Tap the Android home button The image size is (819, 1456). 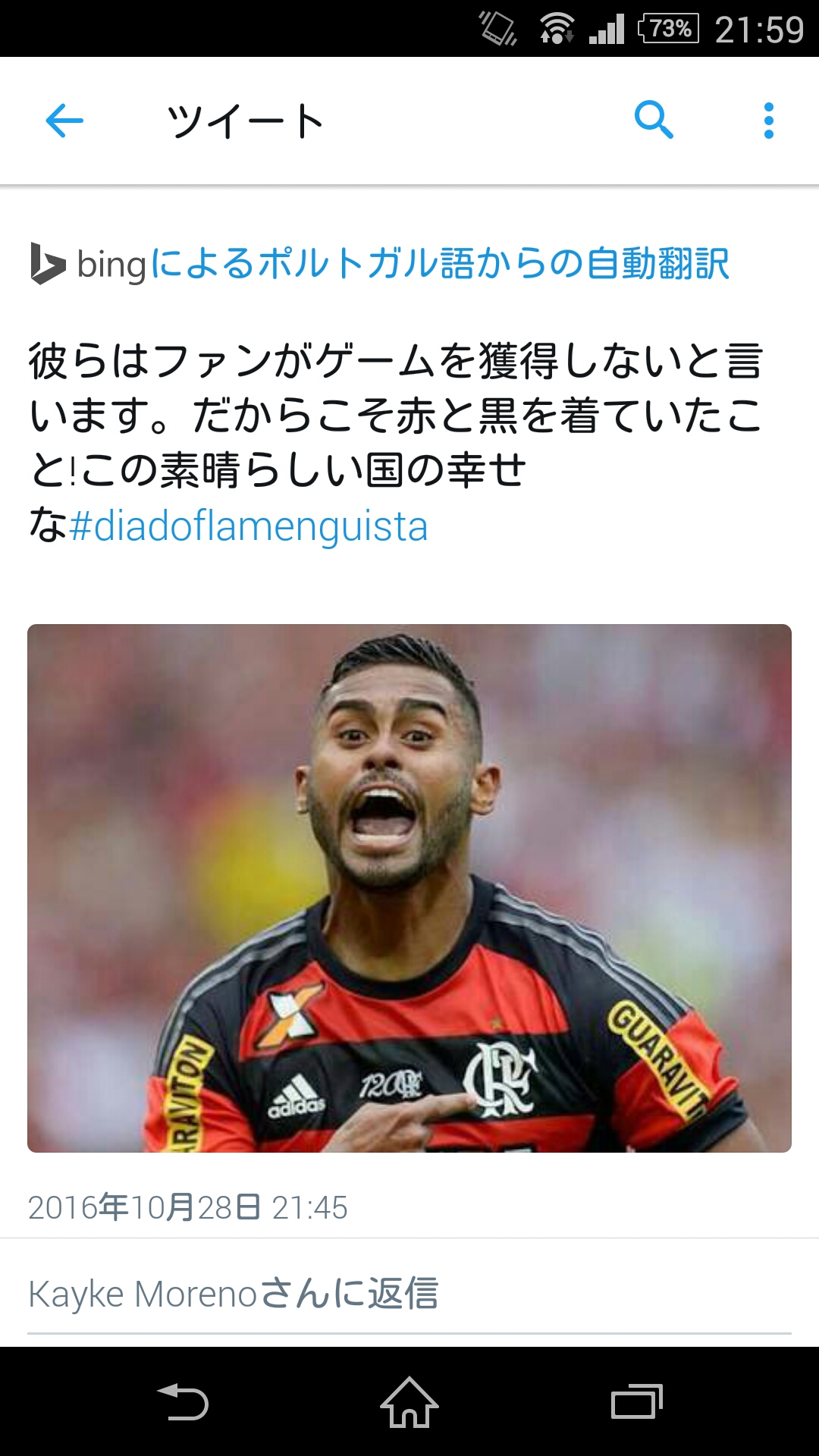point(409,1401)
